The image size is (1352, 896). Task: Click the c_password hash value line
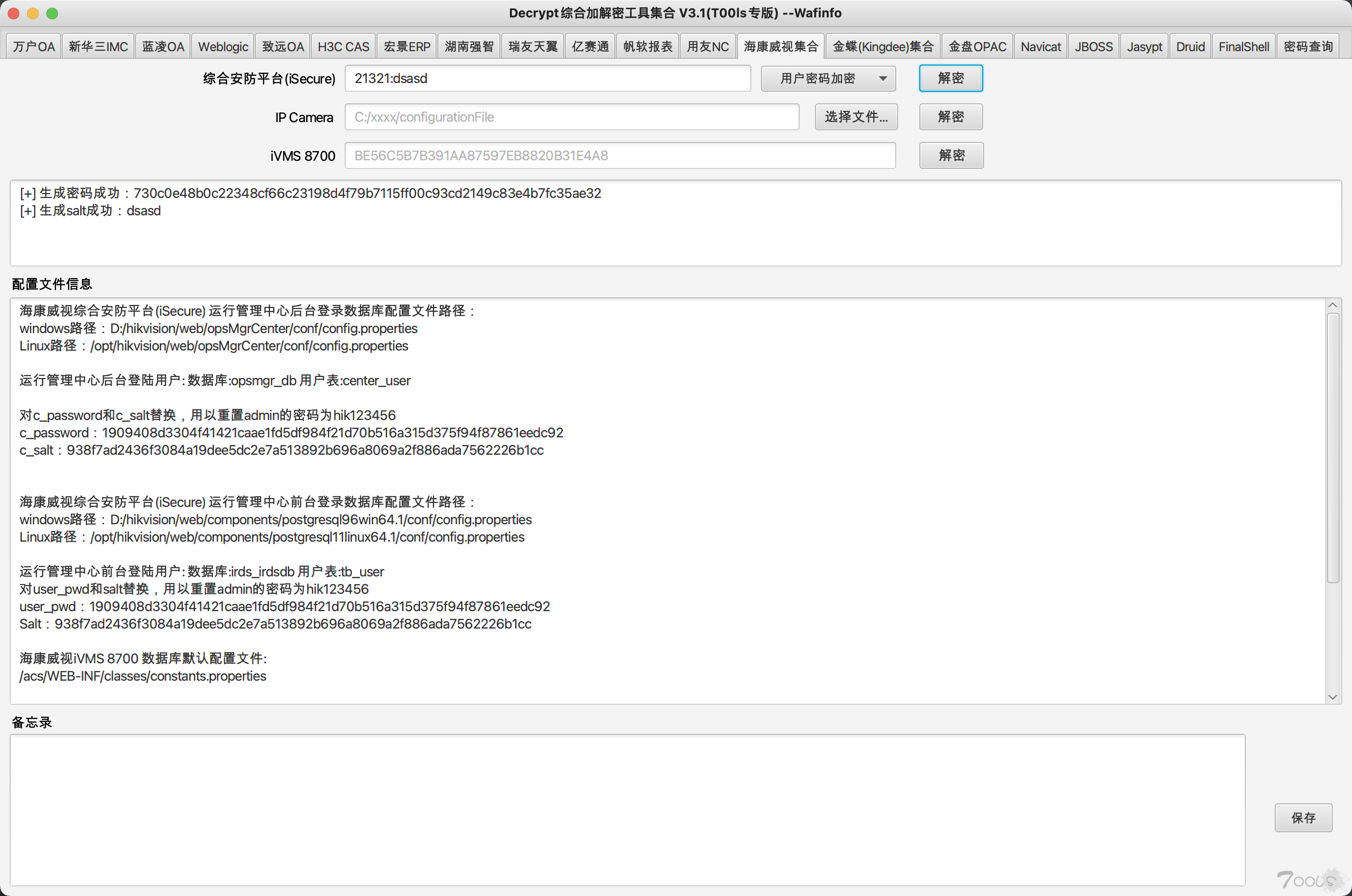(292, 433)
